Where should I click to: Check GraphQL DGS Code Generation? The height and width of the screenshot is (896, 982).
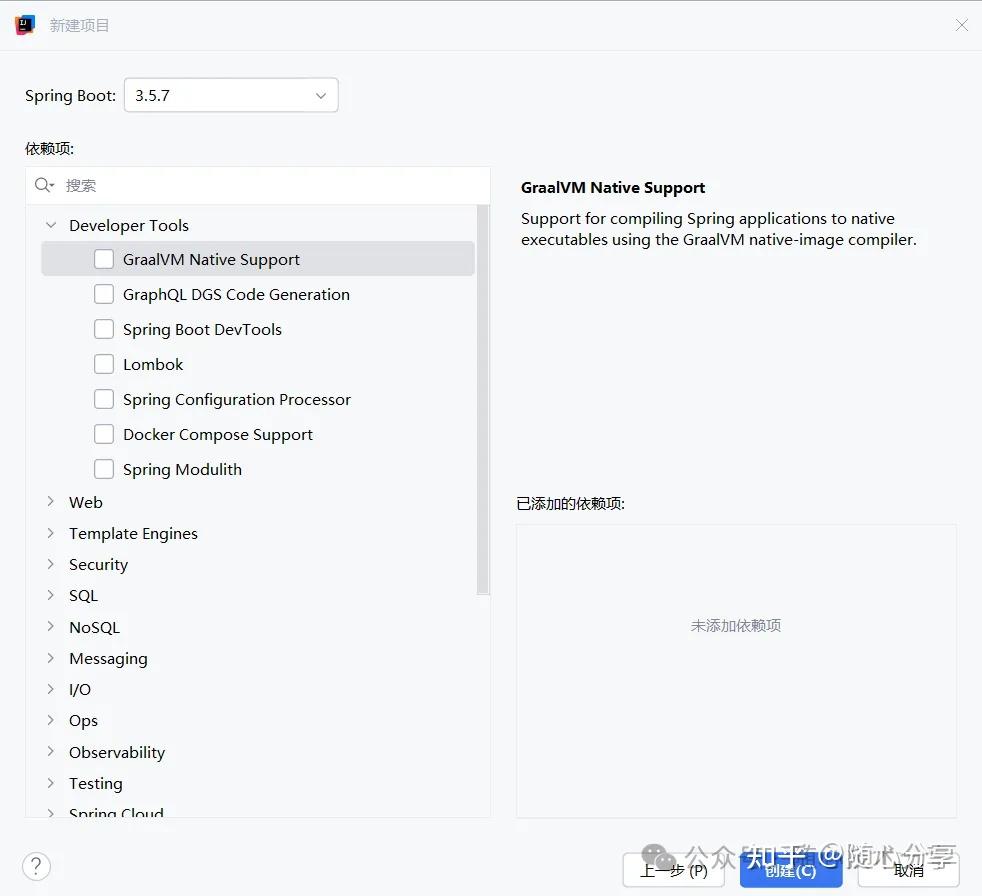point(104,294)
